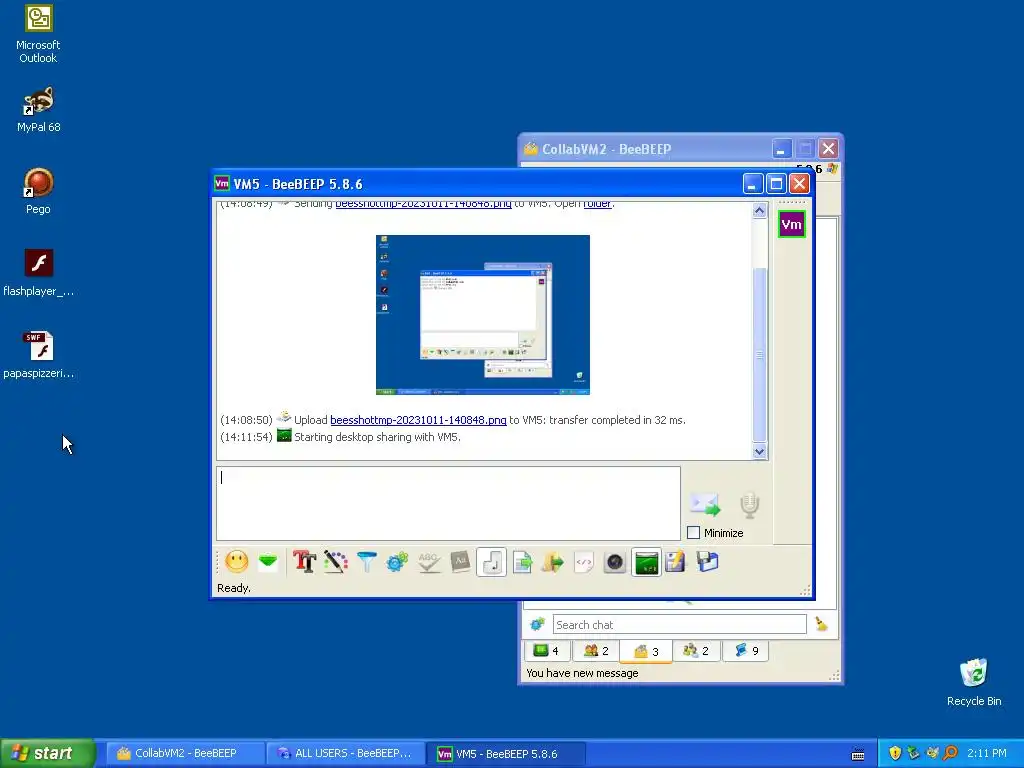Viewport: 1024px width, 768px height.
Task: Toggle the beep sound music note button
Action: click(x=492, y=562)
